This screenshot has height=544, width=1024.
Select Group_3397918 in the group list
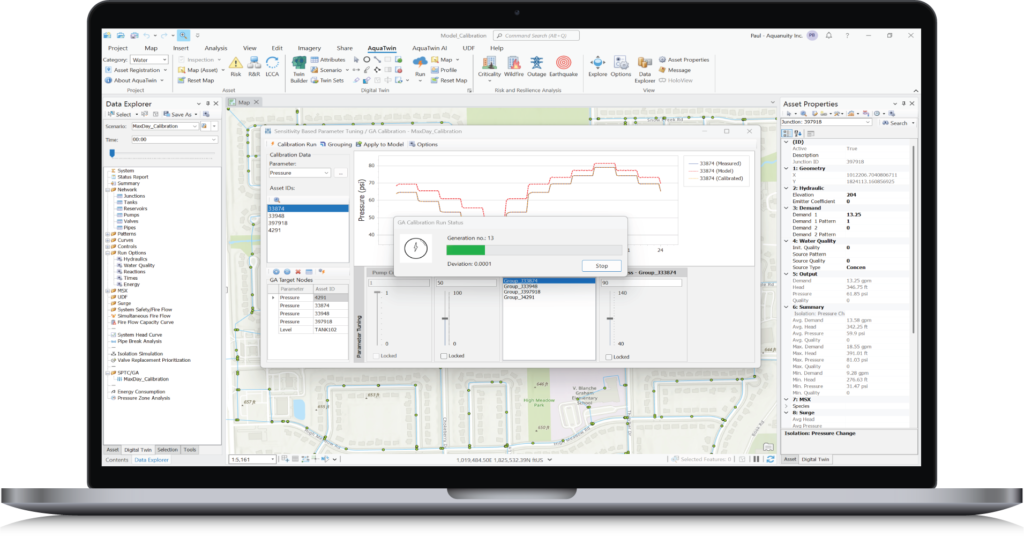549,291
